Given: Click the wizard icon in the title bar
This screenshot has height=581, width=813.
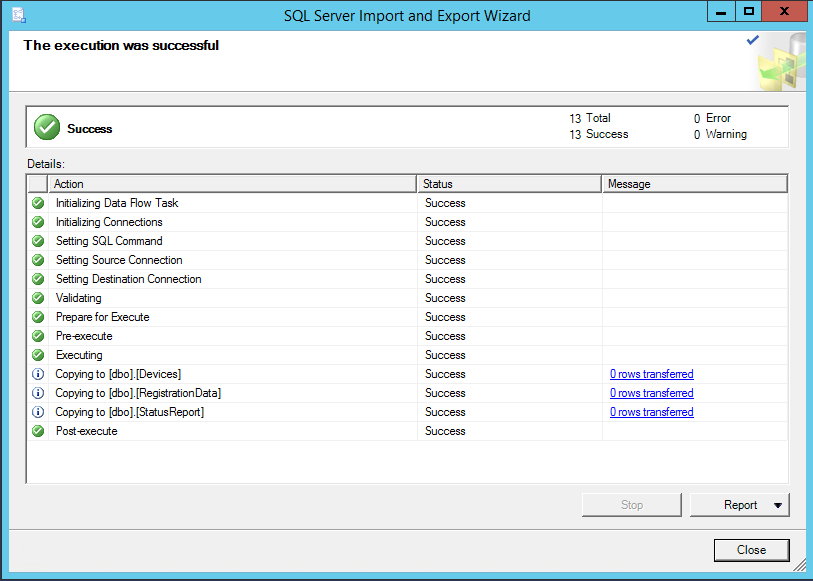Looking at the screenshot, I should tap(21, 14).
